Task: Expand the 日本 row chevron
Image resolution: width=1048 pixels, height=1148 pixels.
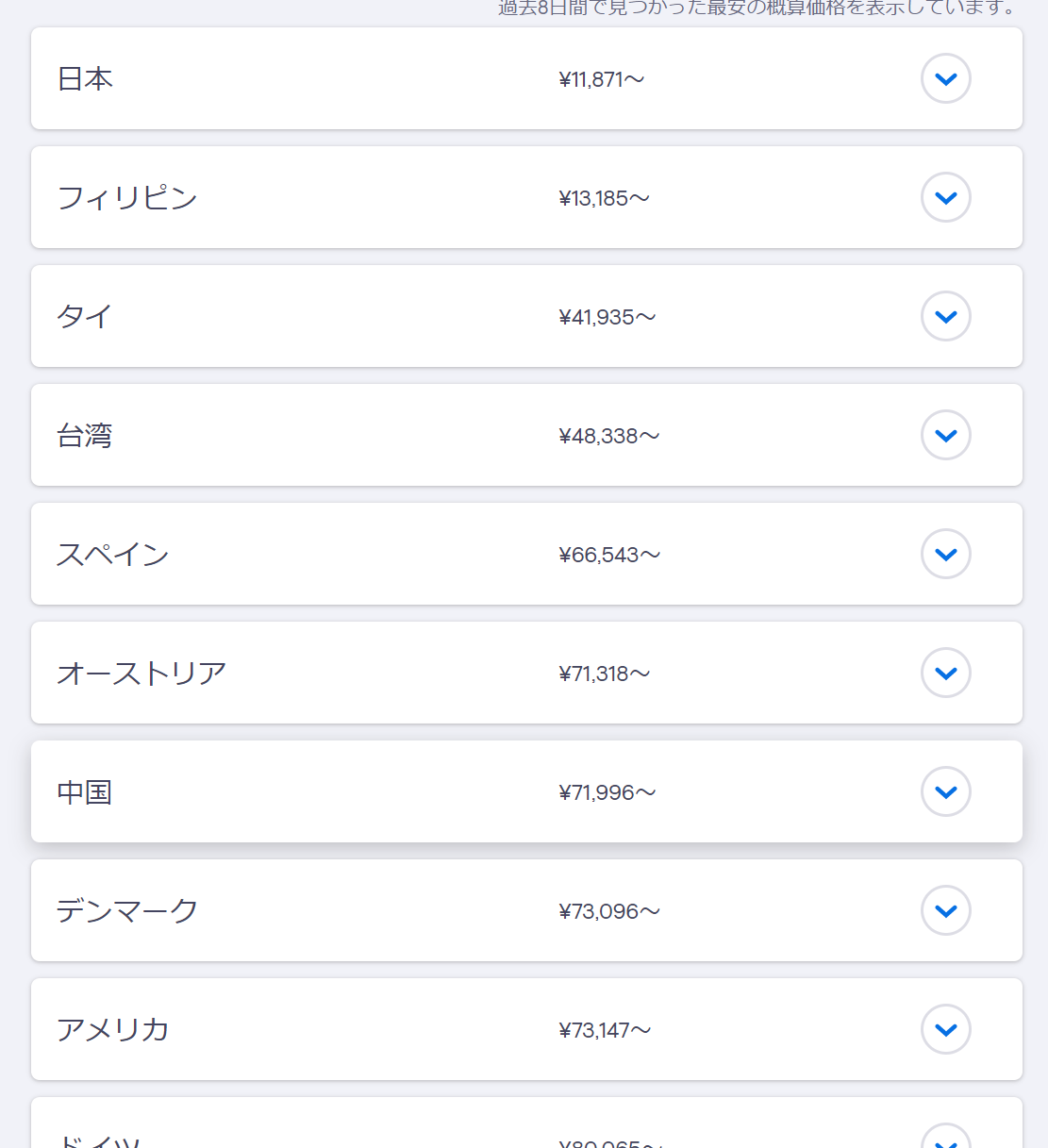Action: [945, 78]
